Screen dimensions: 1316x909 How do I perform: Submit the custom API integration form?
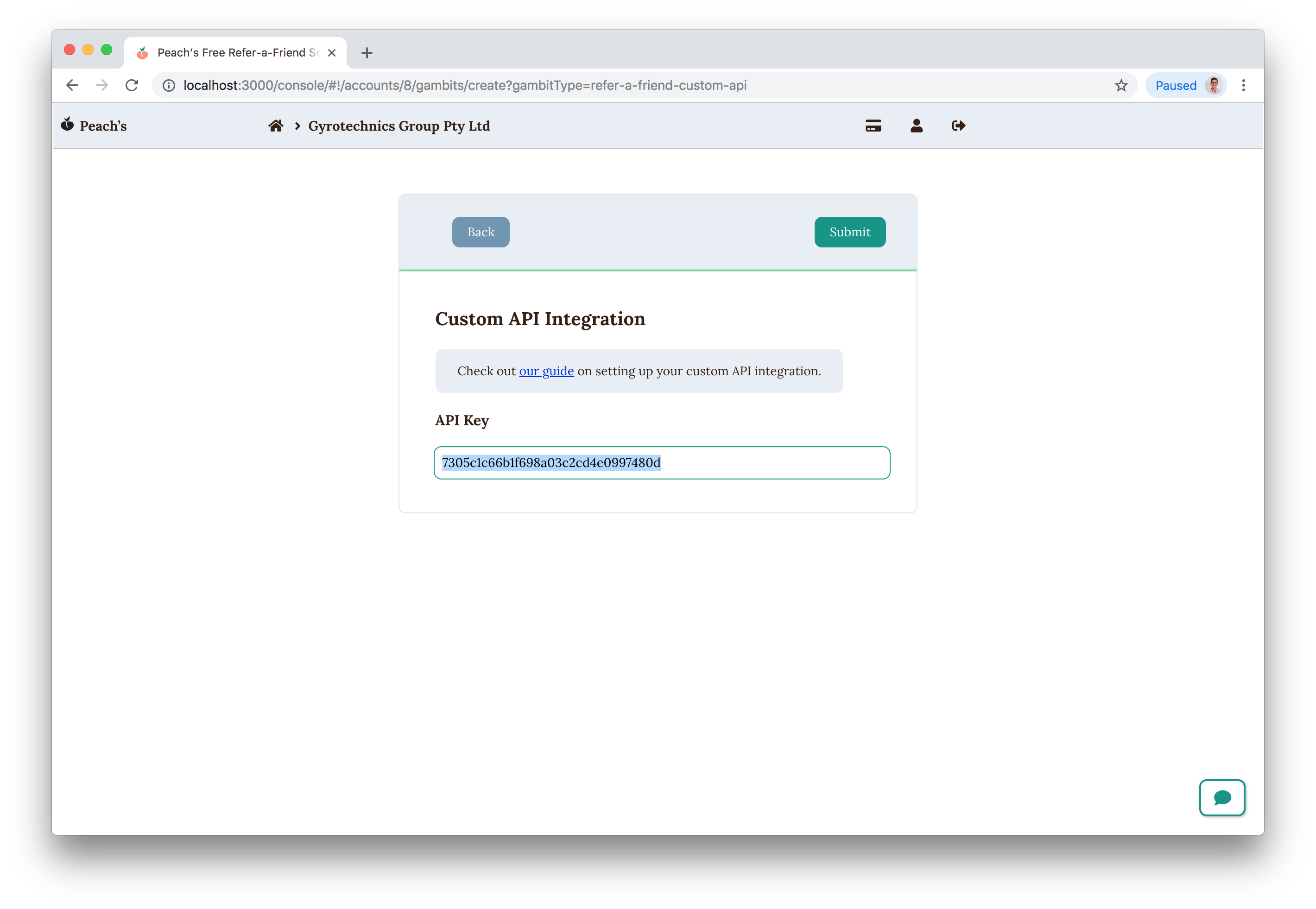click(849, 232)
